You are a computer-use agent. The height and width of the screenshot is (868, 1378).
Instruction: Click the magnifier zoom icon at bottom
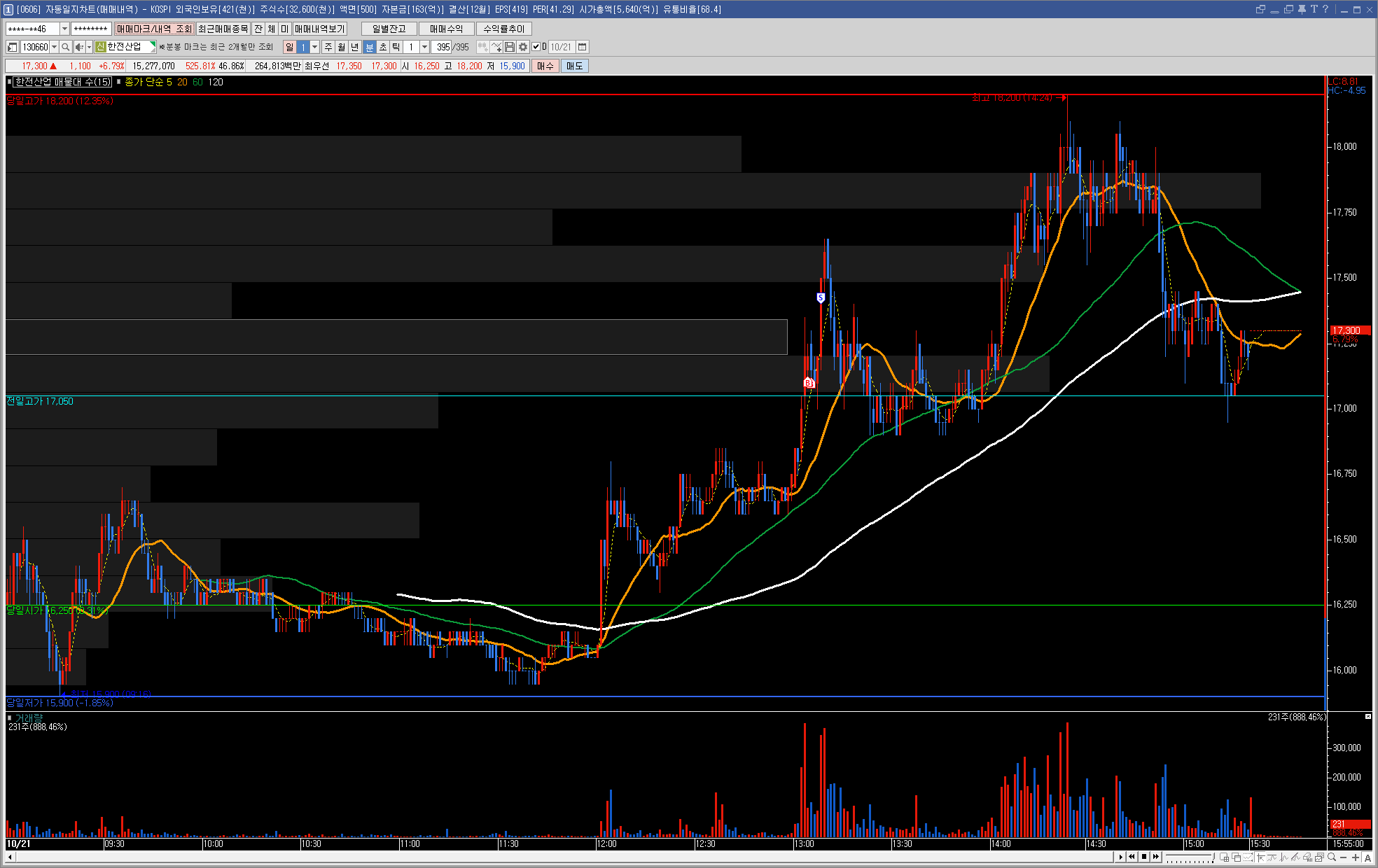[x=1331, y=857]
